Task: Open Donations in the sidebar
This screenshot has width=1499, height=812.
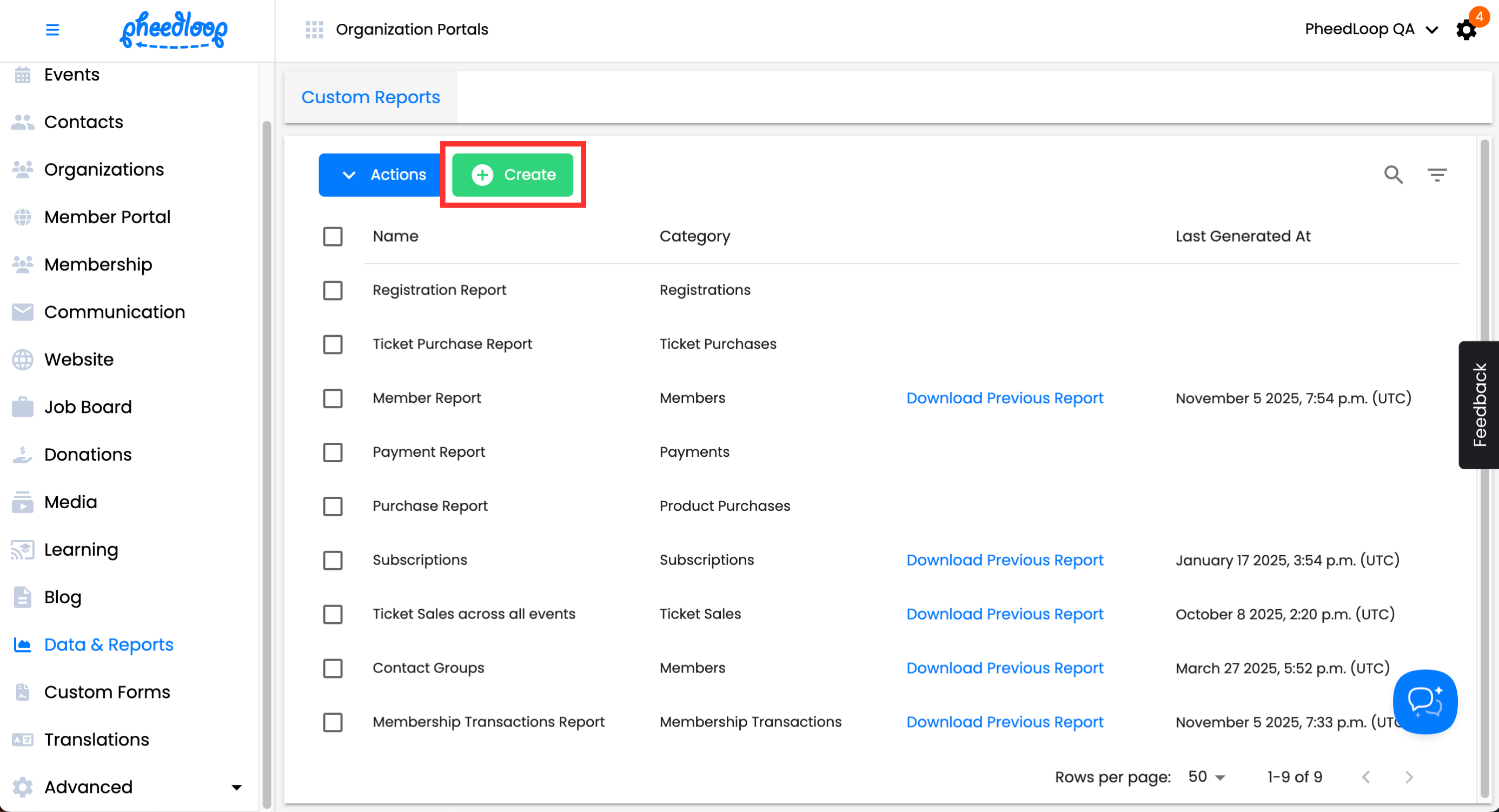Action: click(88, 454)
